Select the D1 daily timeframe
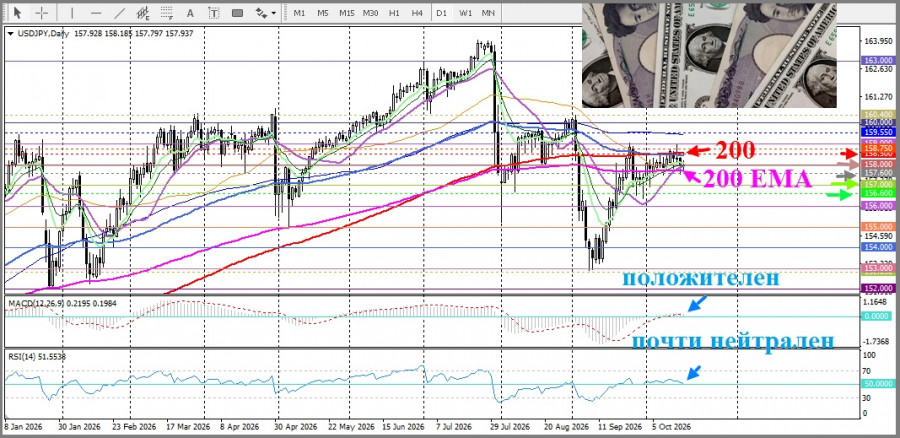The width and height of the screenshot is (900, 438). 441,12
